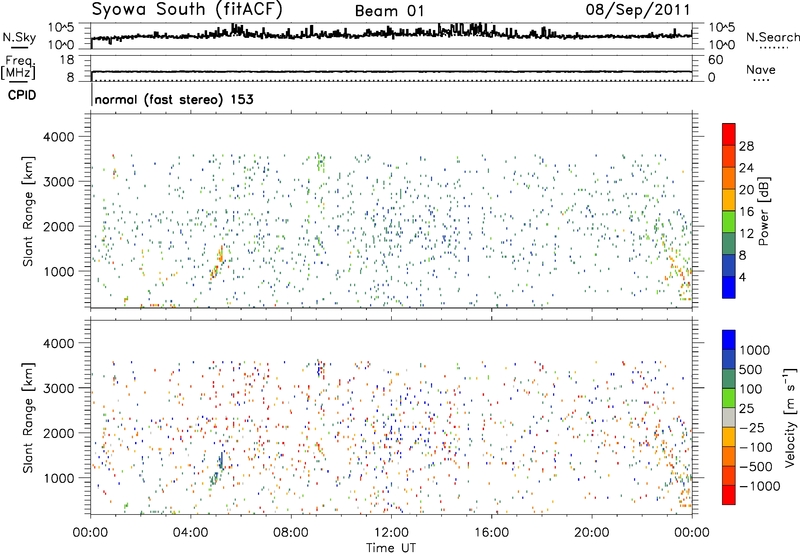Click the "-500" label on Velocity color bar
Screen dimensions: 800x554
756,467
